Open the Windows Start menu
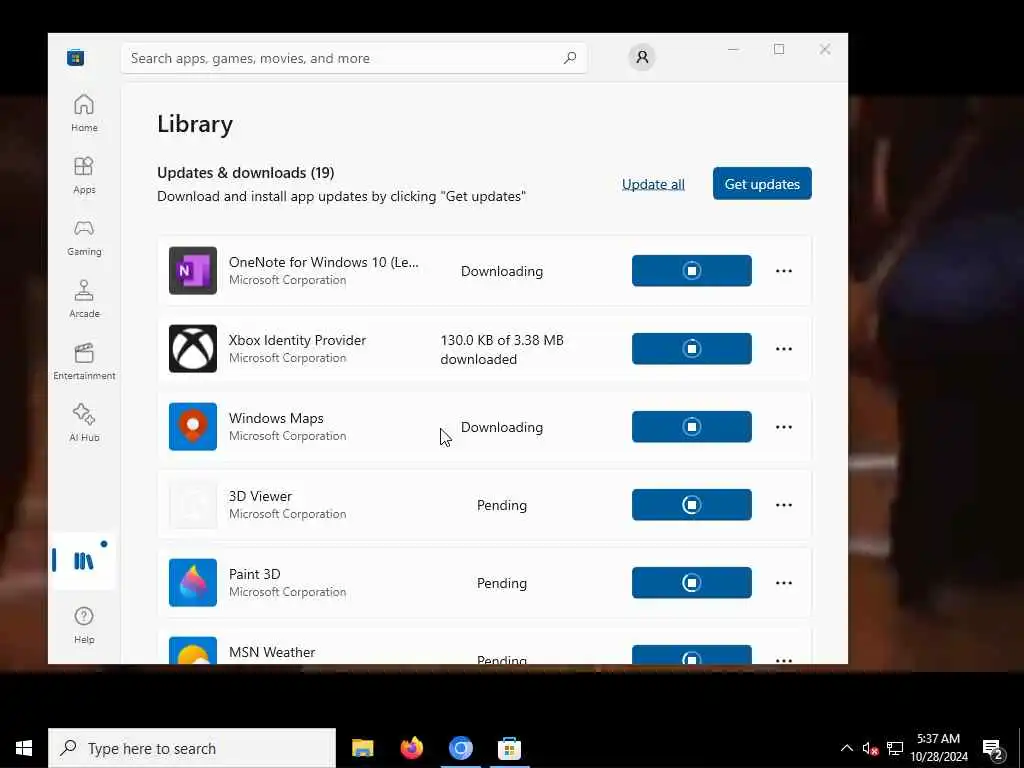This screenshot has width=1024, height=768. [24, 748]
